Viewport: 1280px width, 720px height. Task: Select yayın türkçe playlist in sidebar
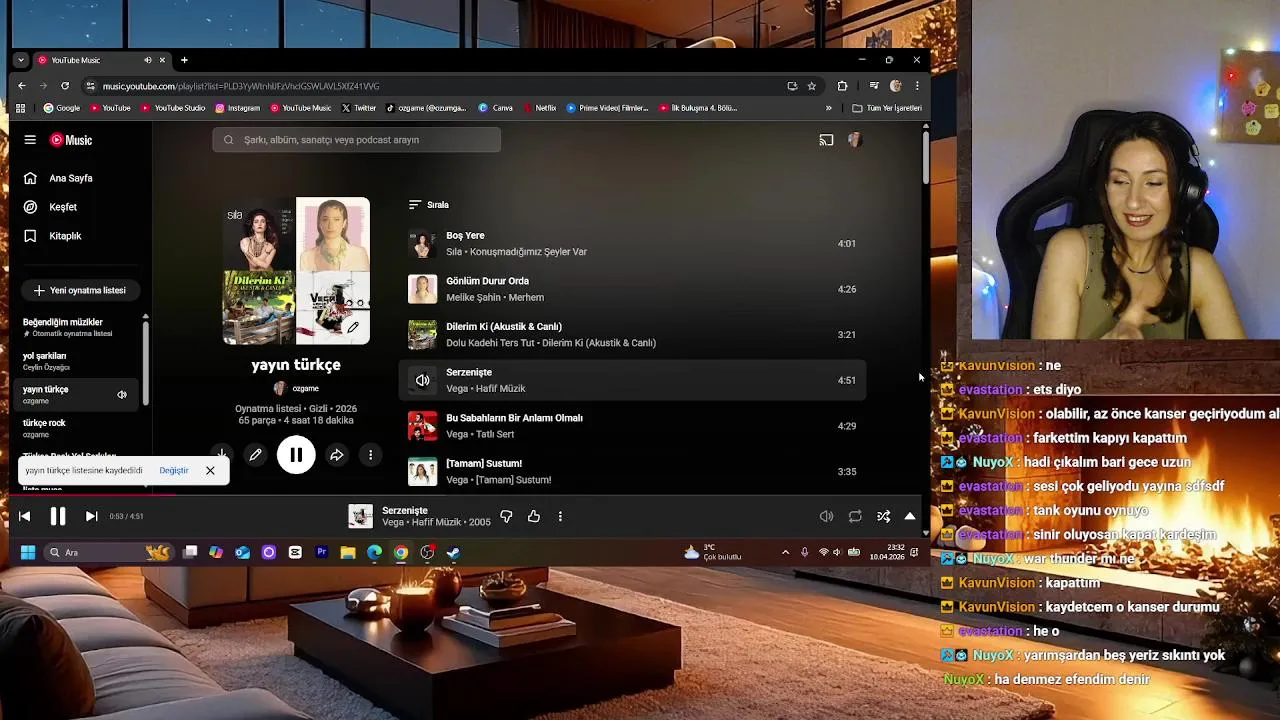pyautogui.click(x=75, y=394)
